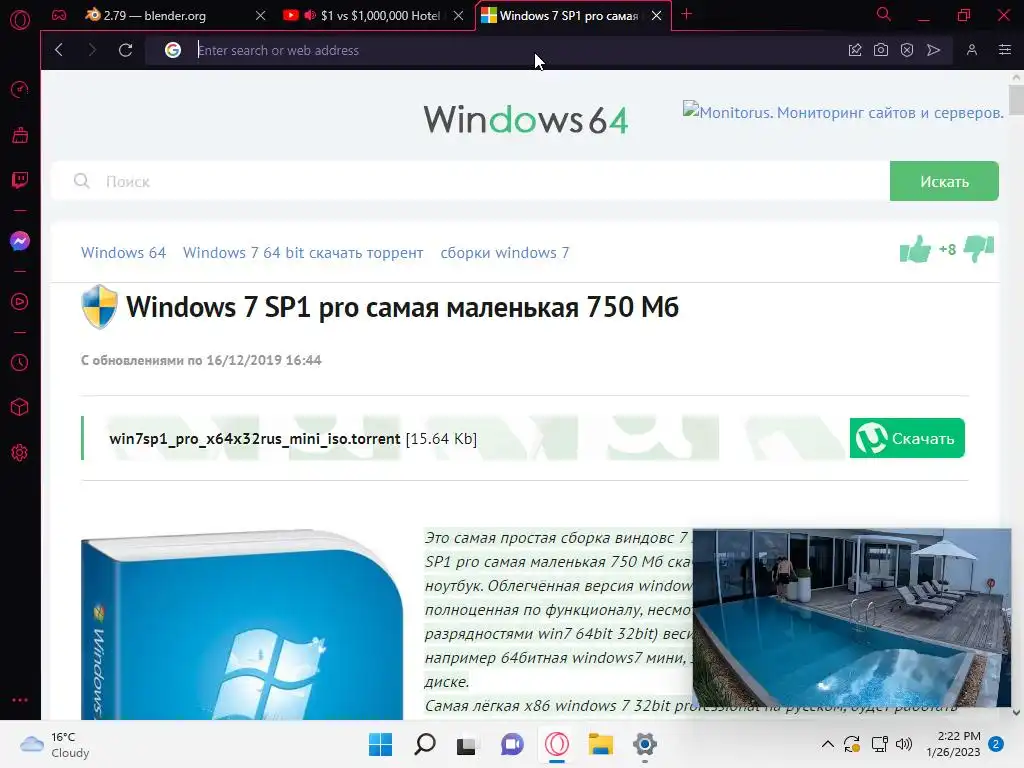Open the pinboard edit icon in address bar
The image size is (1024, 768).
855,50
